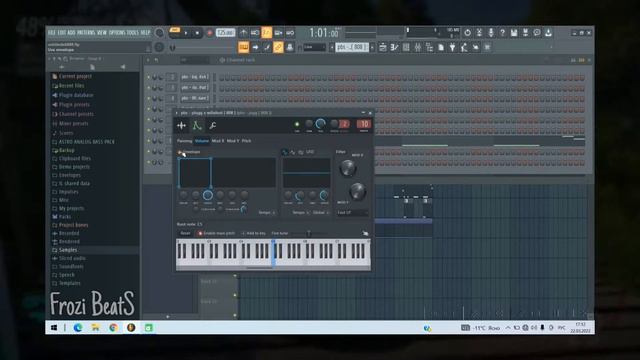
Task: Click the save project floppy icon
Action: pyautogui.click(x=514, y=33)
